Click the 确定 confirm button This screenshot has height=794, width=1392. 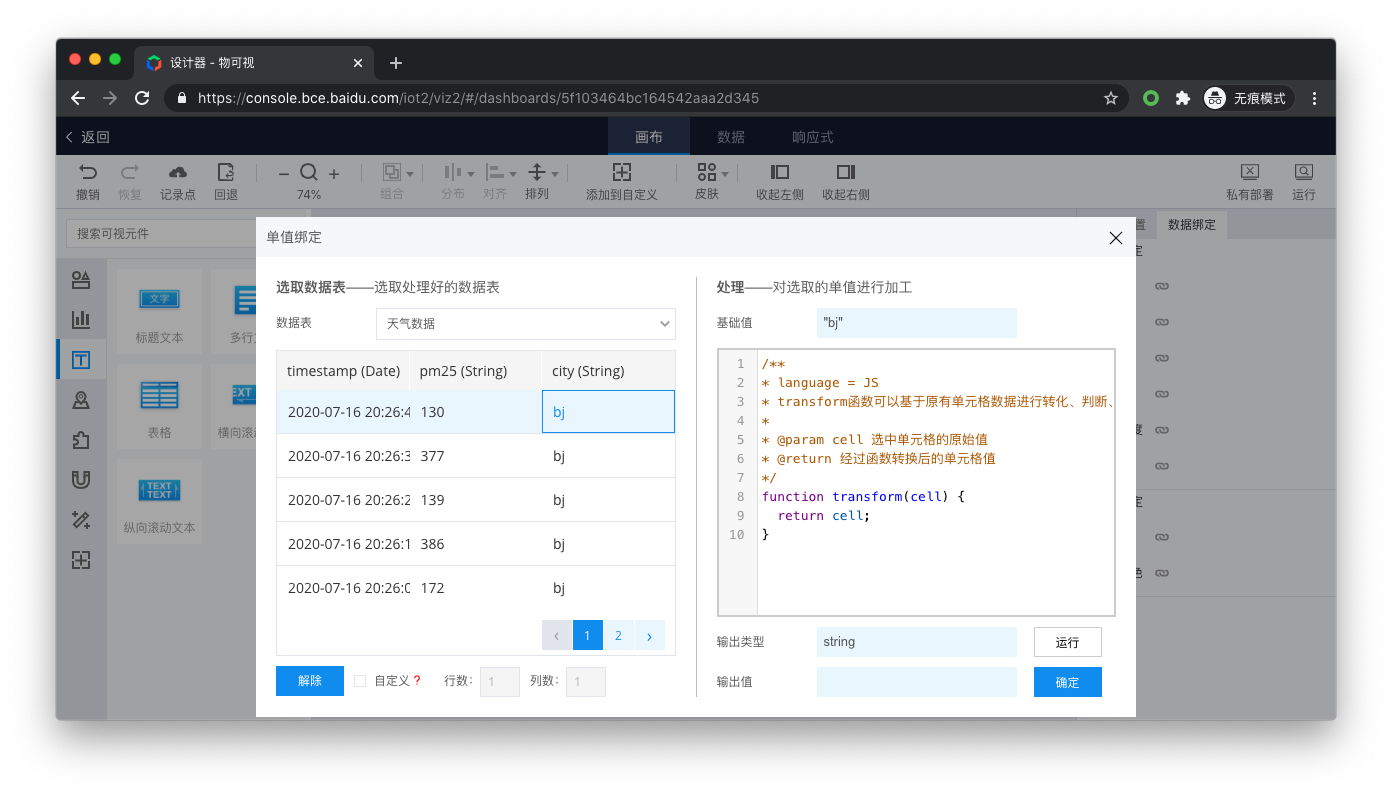[x=1068, y=682]
